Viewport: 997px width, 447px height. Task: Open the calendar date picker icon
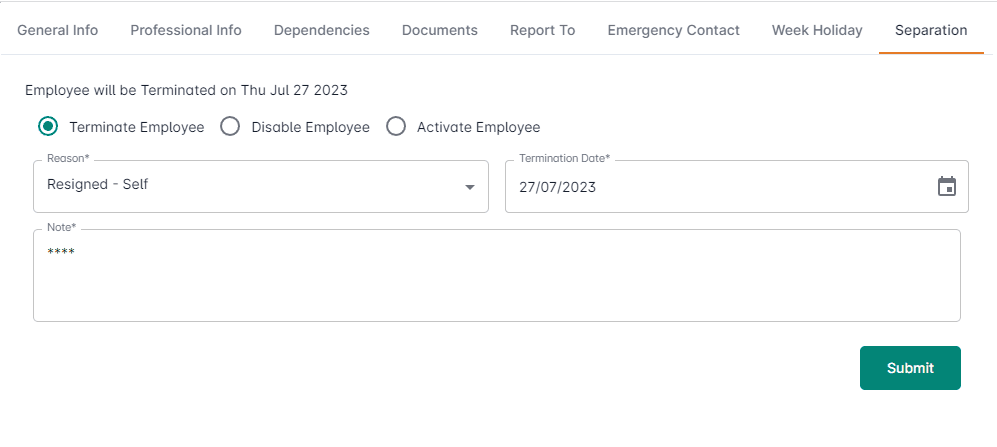(x=946, y=187)
